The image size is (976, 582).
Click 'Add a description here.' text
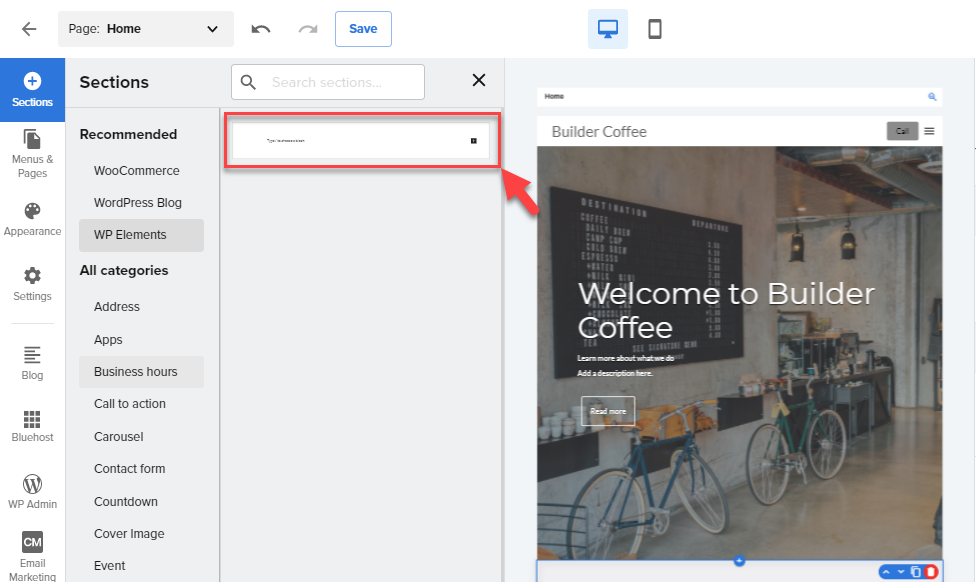[x=615, y=373]
